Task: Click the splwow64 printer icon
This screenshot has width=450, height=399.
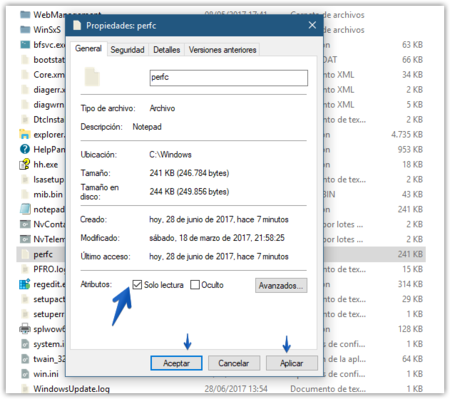Action: tap(25, 329)
